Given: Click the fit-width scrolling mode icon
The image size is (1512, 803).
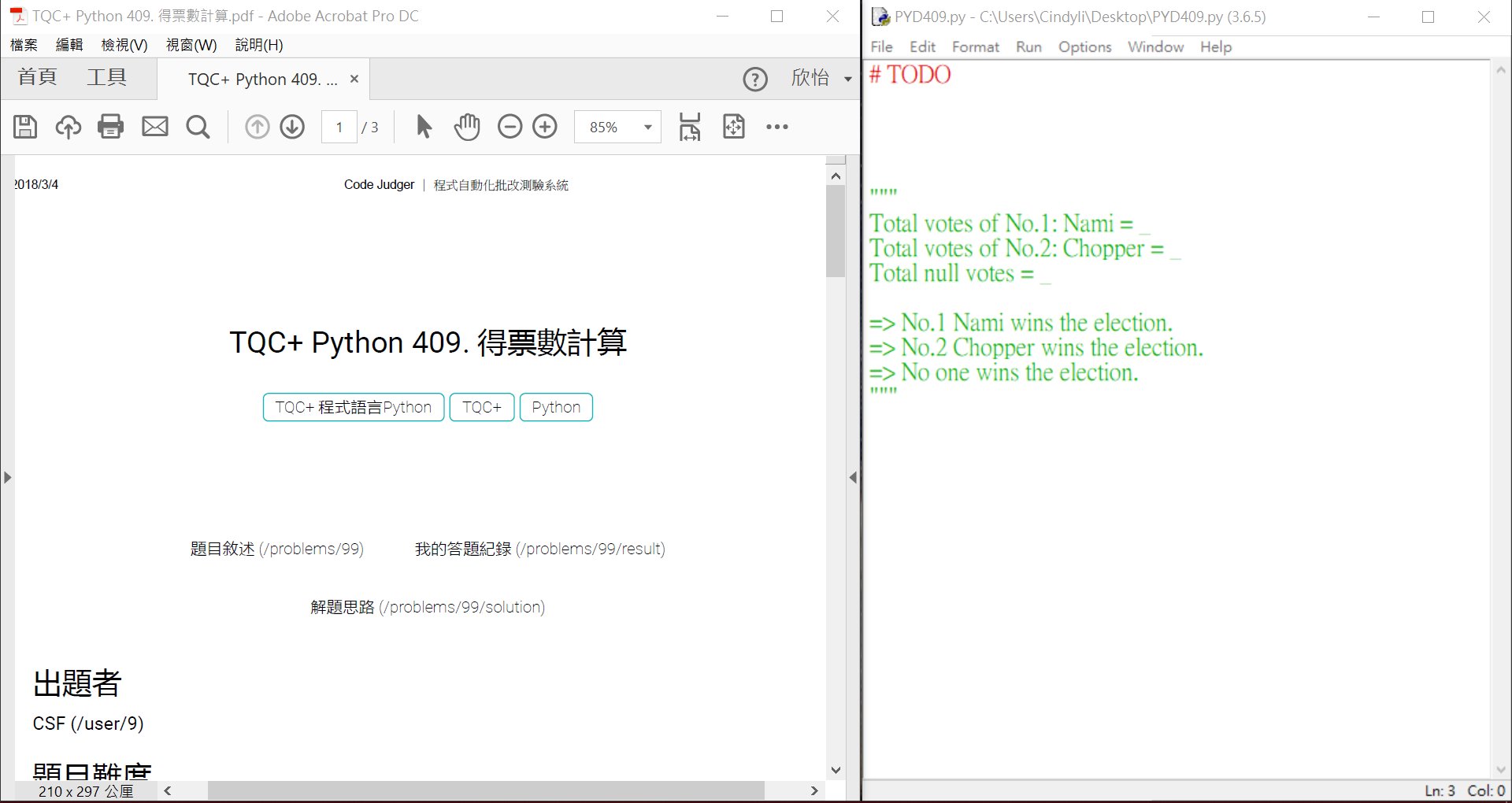Looking at the screenshot, I should tap(690, 127).
